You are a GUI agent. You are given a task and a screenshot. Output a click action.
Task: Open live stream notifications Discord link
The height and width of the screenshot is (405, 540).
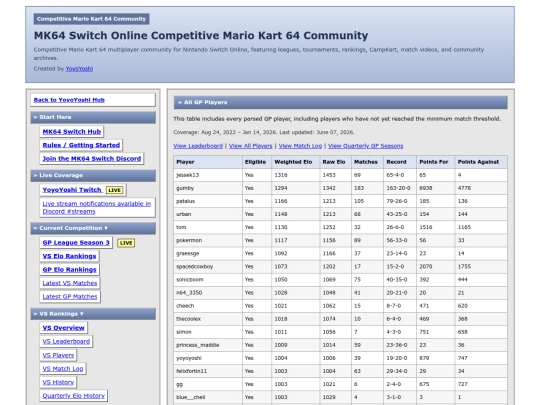pyautogui.click(x=97, y=208)
